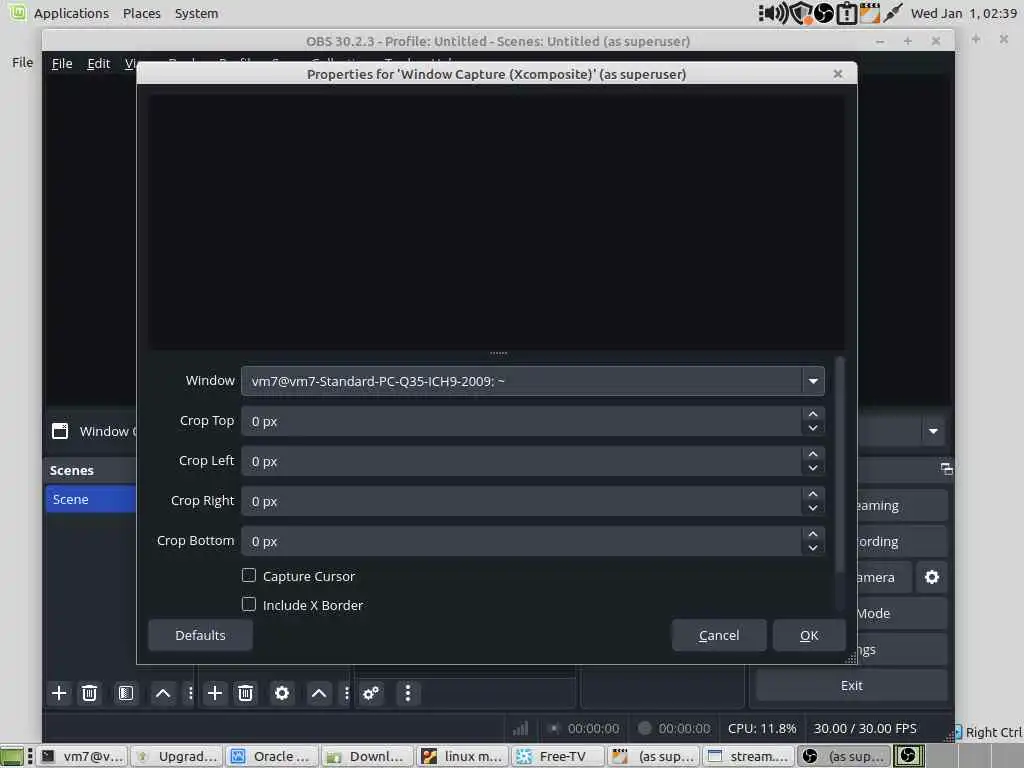The width and height of the screenshot is (1024, 768).
Task: Expand dropdown arrow right of source toolbar
Action: coord(933,431)
